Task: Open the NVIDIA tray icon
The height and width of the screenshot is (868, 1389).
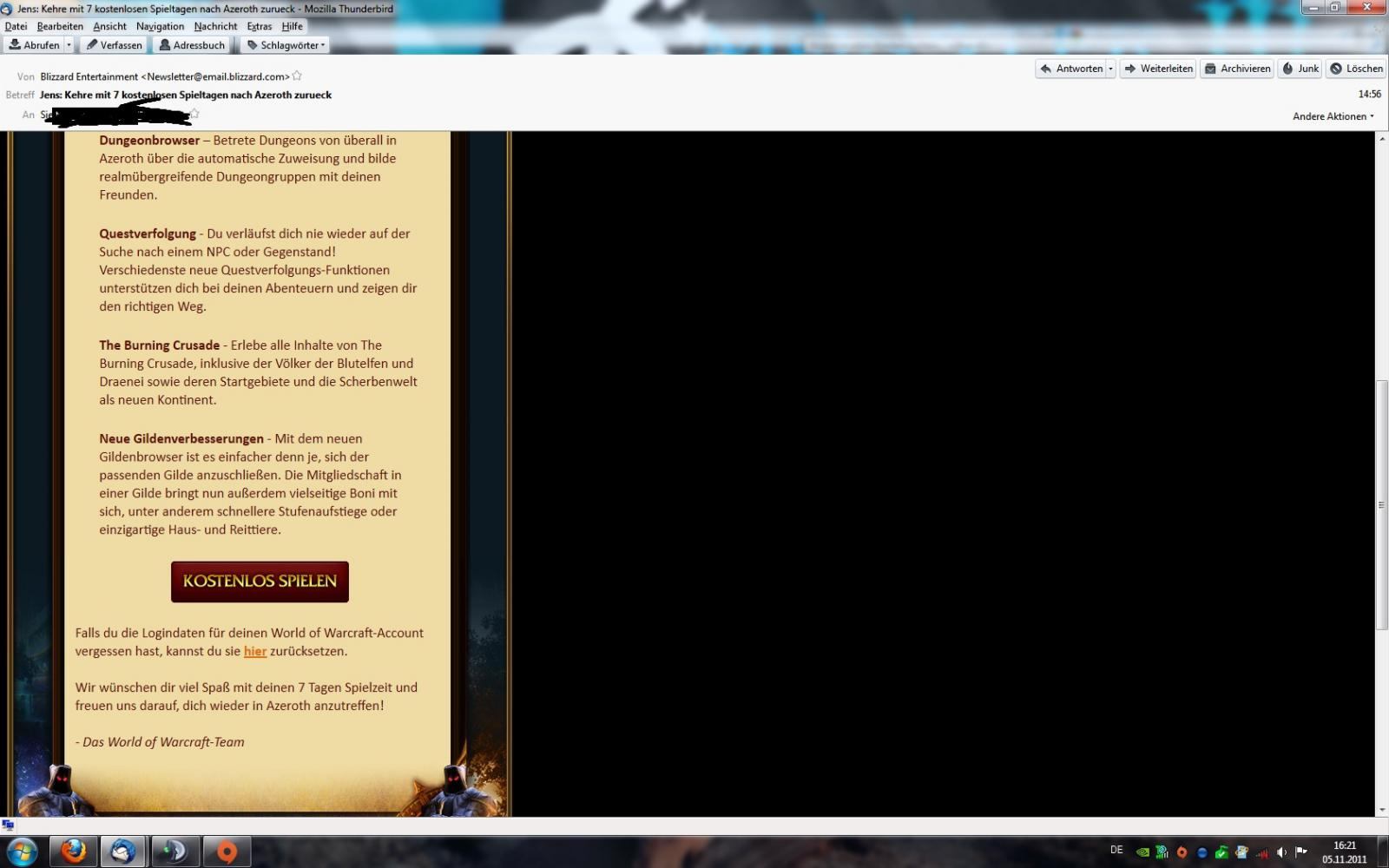Action: [x=1142, y=852]
